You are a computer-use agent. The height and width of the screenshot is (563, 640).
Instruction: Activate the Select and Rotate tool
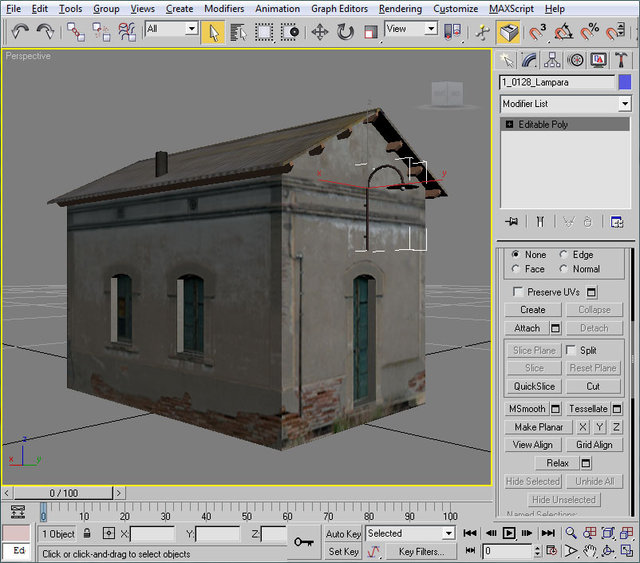(x=345, y=32)
